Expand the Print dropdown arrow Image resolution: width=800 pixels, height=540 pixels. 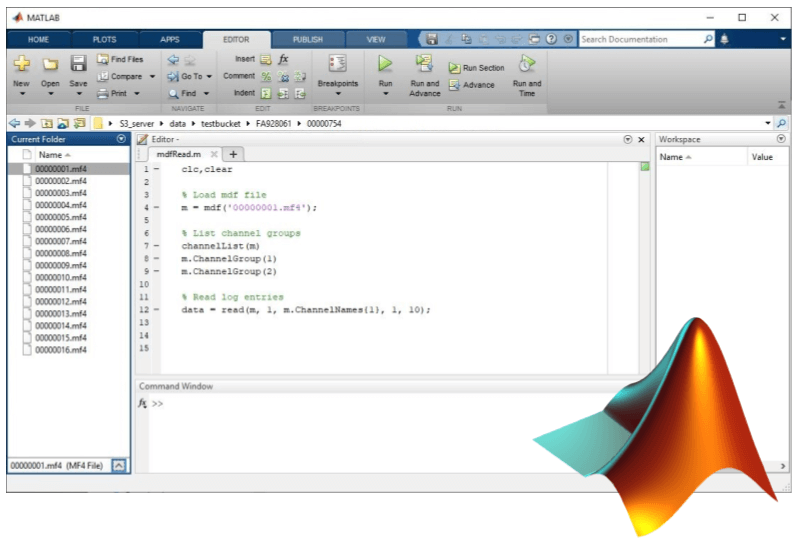137,93
